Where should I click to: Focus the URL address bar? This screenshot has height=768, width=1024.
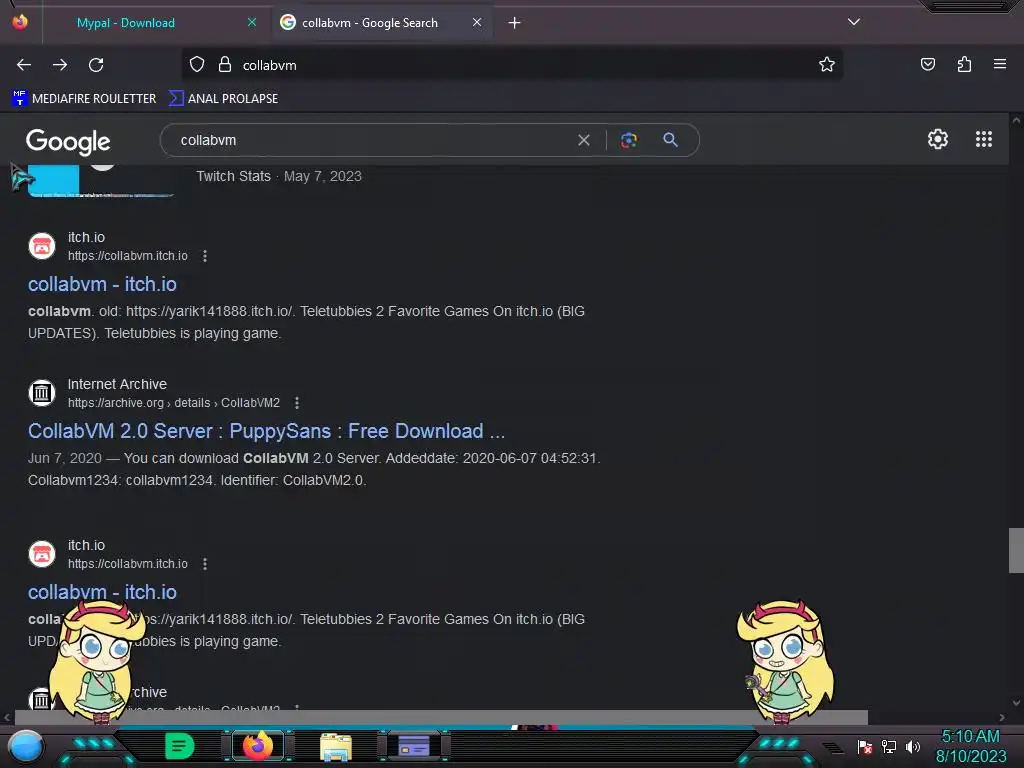click(x=512, y=65)
